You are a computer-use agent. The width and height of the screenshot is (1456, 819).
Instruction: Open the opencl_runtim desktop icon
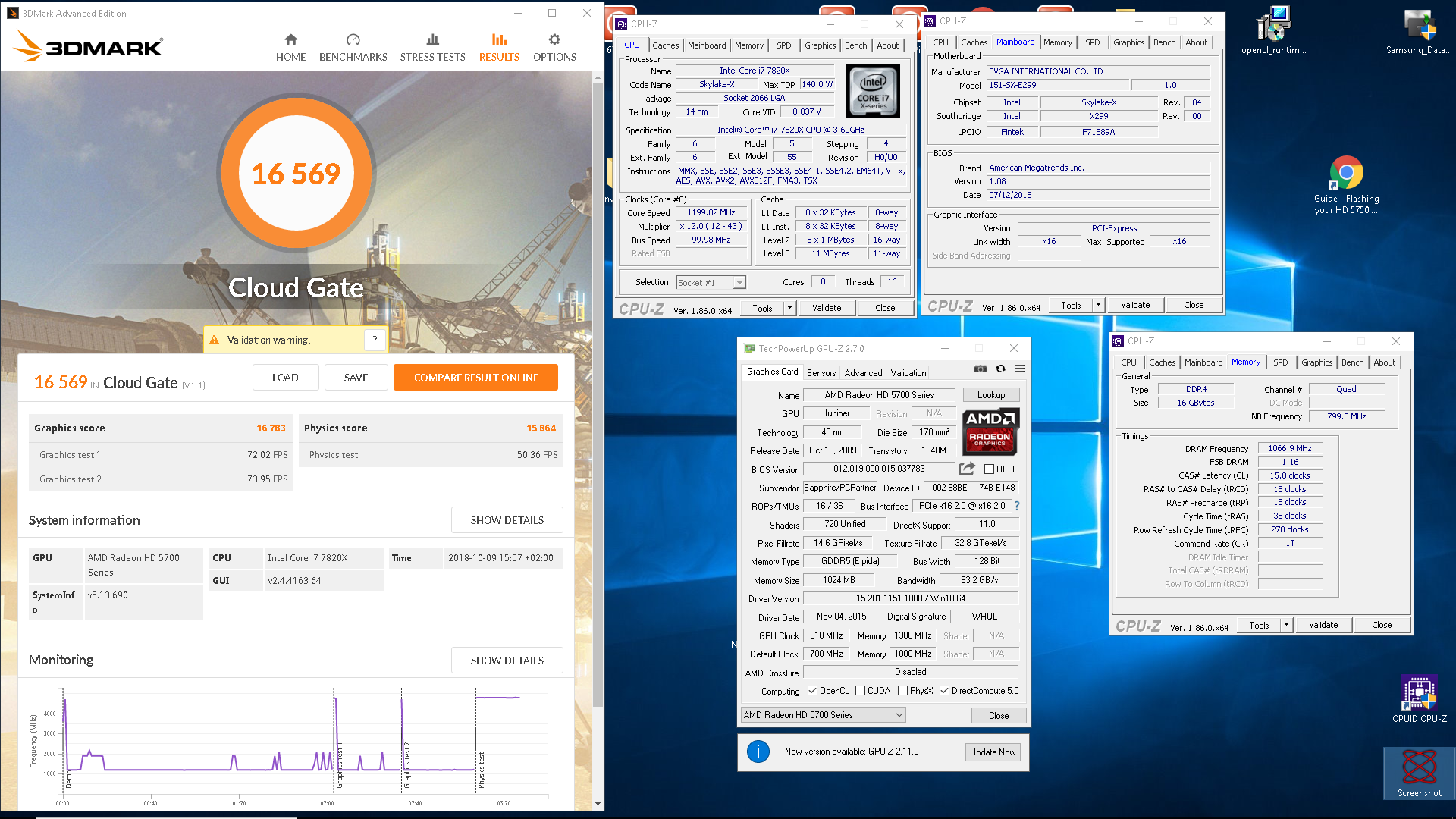click(x=1273, y=31)
